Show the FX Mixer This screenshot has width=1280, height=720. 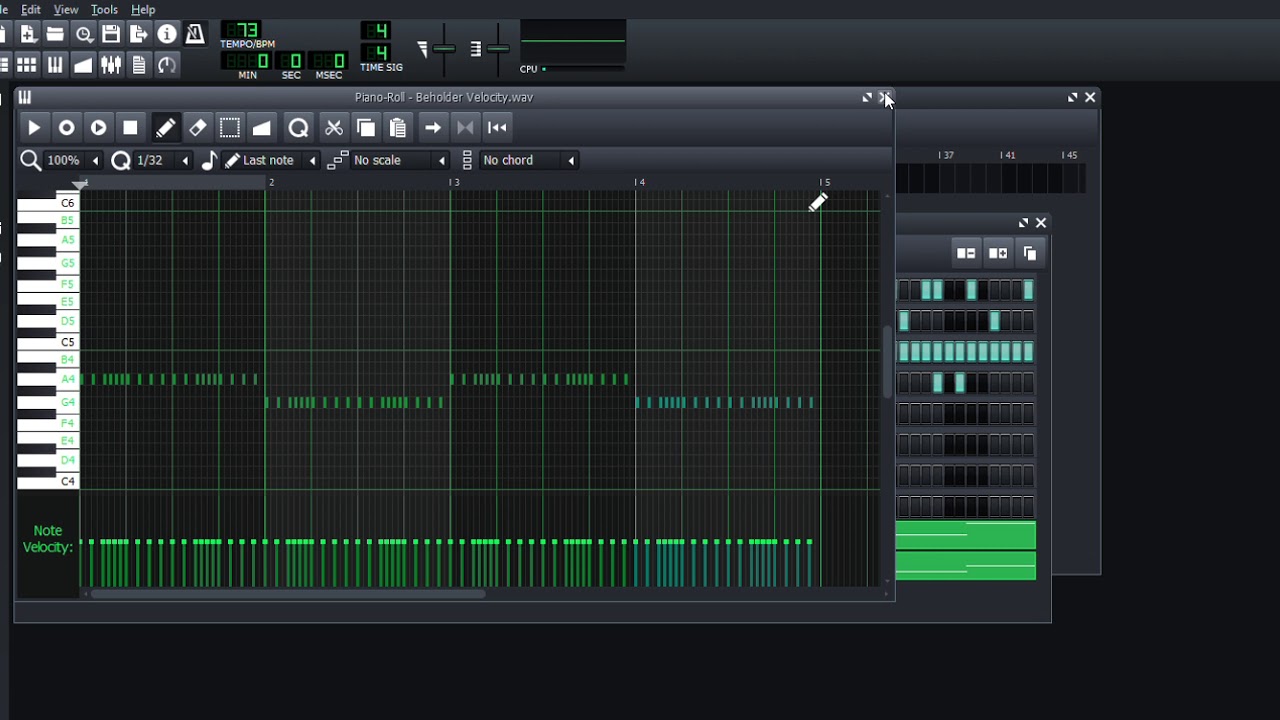coord(111,65)
